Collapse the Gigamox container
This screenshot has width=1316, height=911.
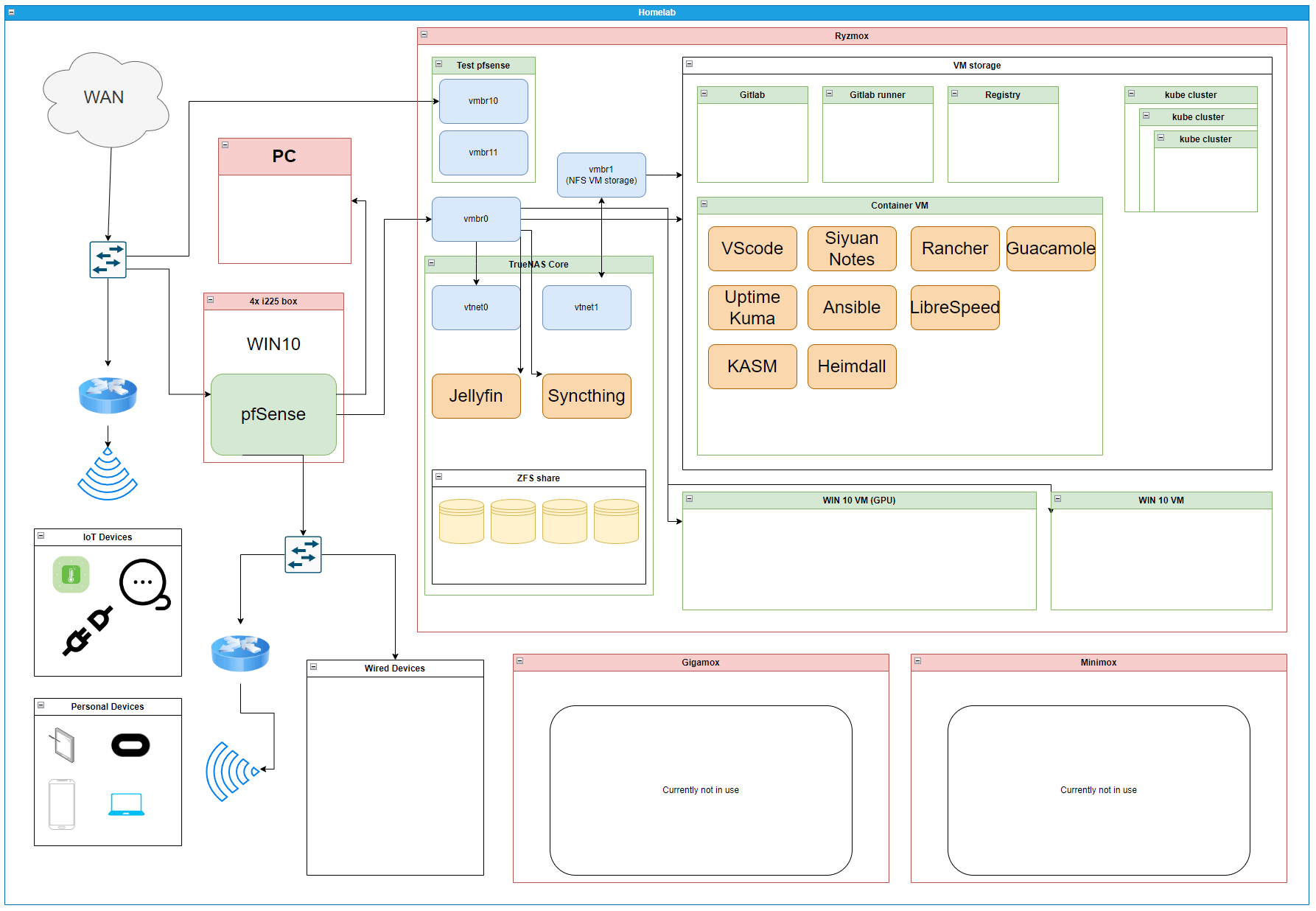pos(519,661)
